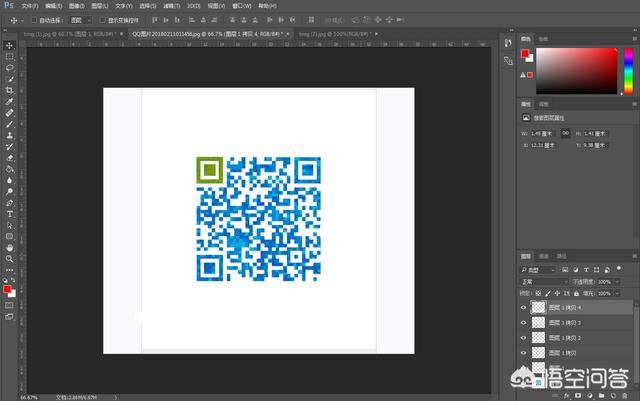Select the Move tool in the toolbox

point(9,45)
